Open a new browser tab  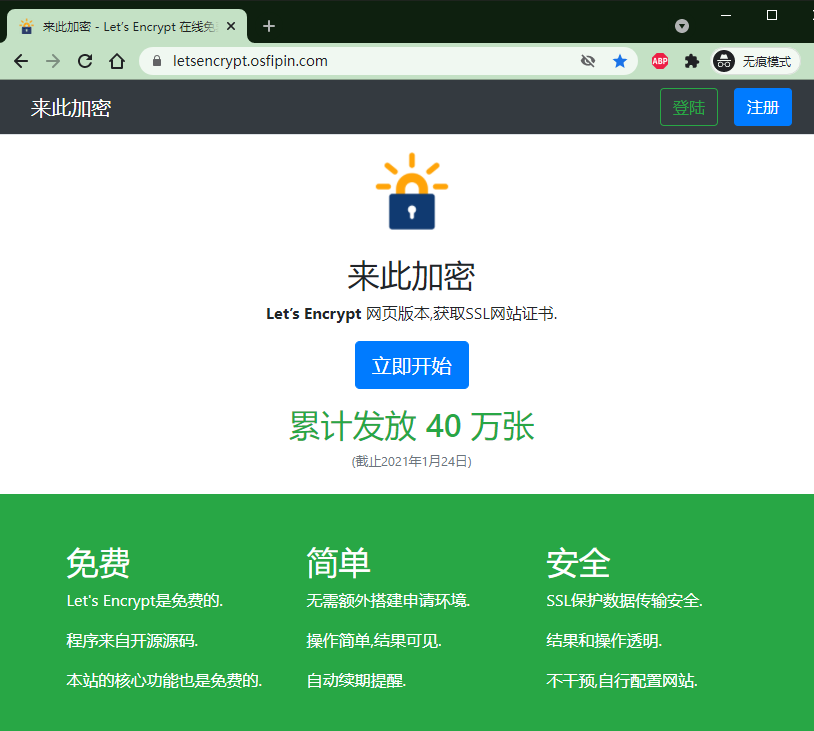click(268, 26)
